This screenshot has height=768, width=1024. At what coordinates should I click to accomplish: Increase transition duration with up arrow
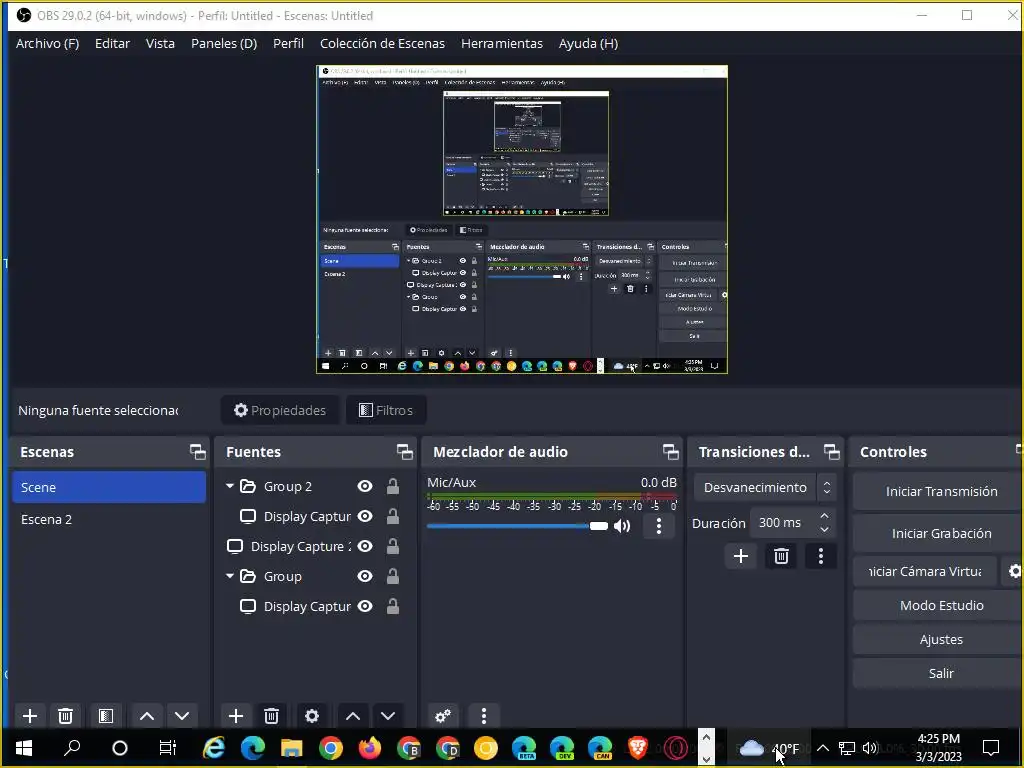[x=824, y=517]
